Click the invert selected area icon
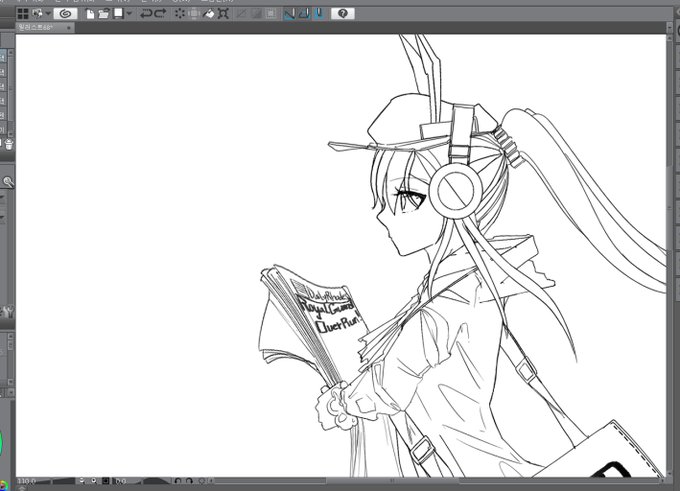This screenshot has height=491, width=680. click(256, 14)
